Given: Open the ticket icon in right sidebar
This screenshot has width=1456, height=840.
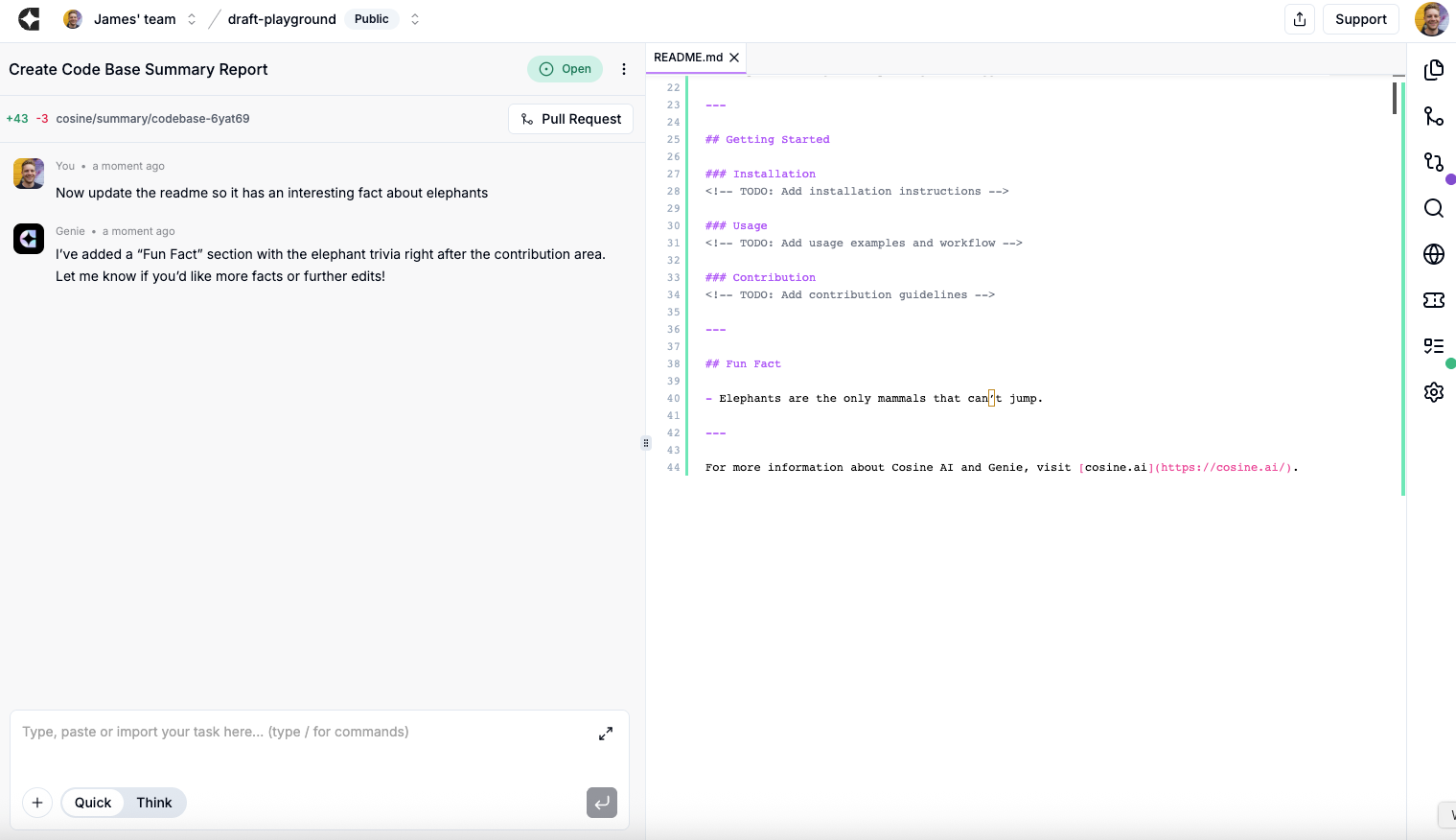Looking at the screenshot, I should (x=1433, y=300).
